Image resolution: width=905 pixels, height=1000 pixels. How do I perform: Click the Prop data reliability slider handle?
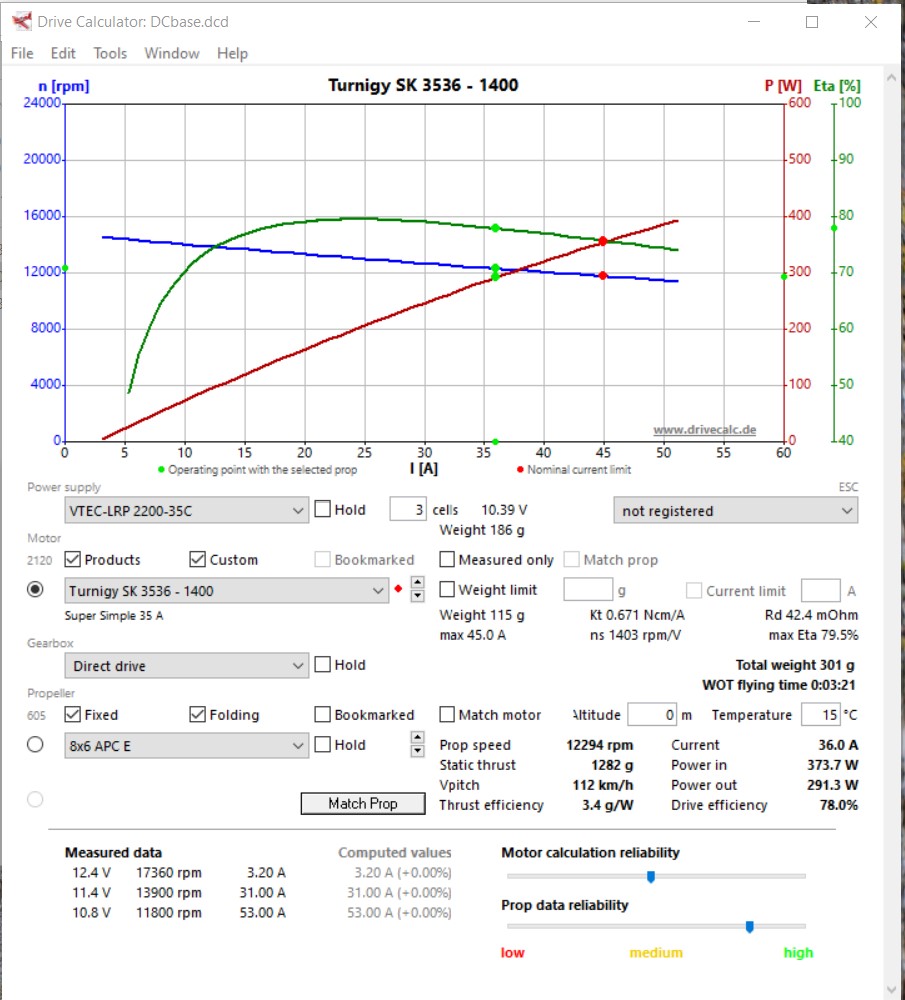(x=749, y=927)
